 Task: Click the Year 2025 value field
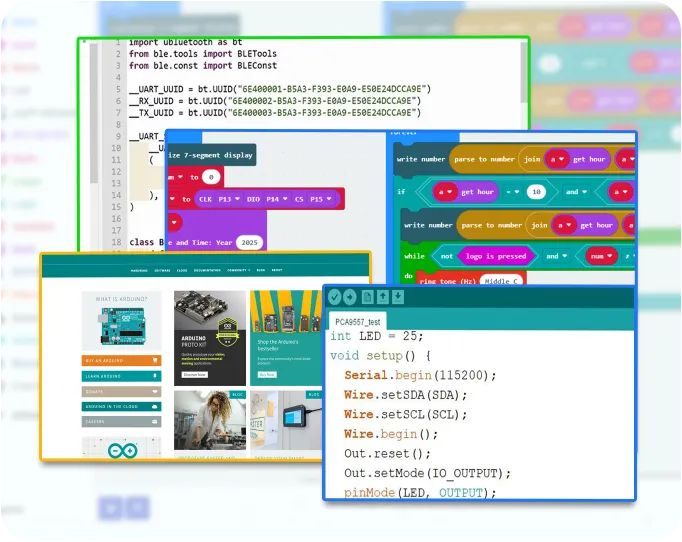(249, 243)
